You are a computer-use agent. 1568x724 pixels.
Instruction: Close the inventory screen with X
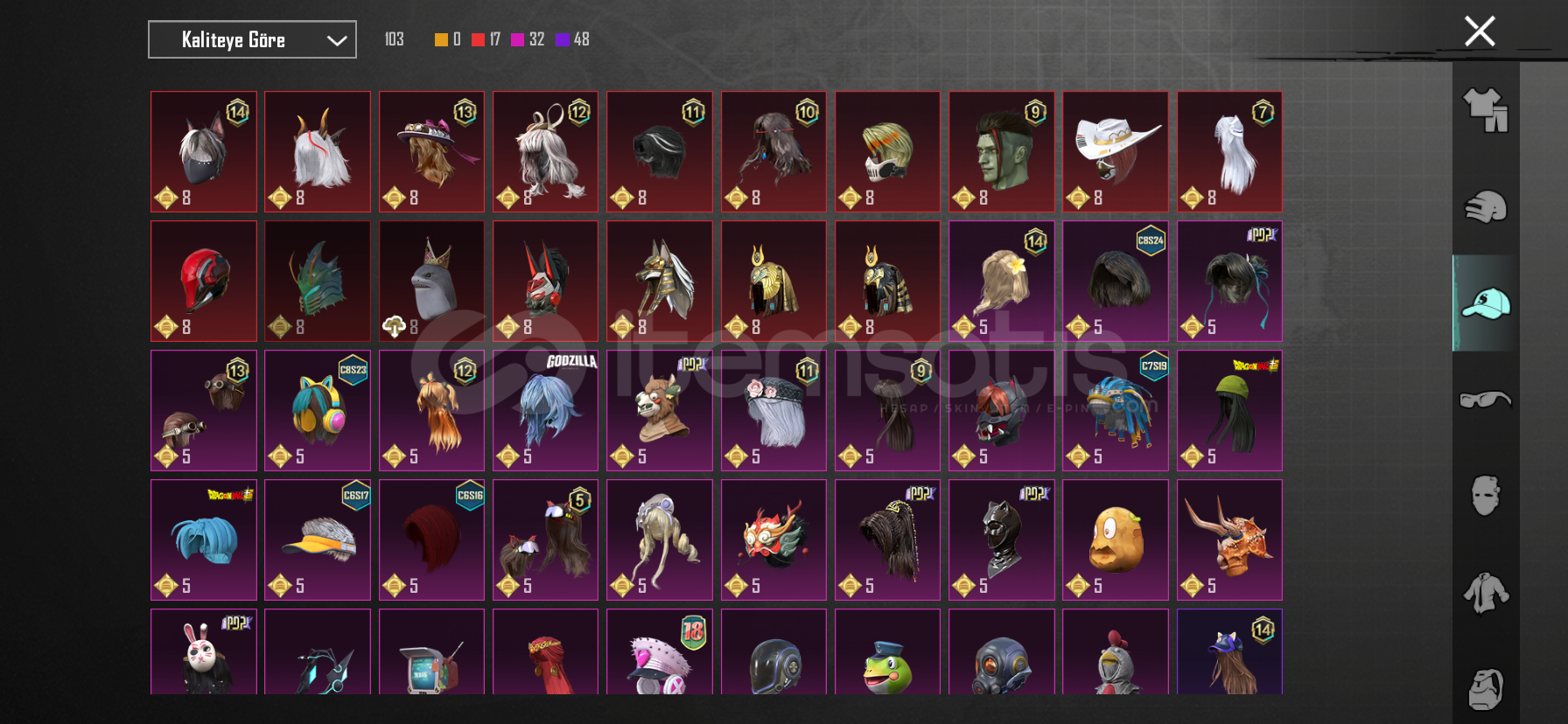coord(1480,31)
